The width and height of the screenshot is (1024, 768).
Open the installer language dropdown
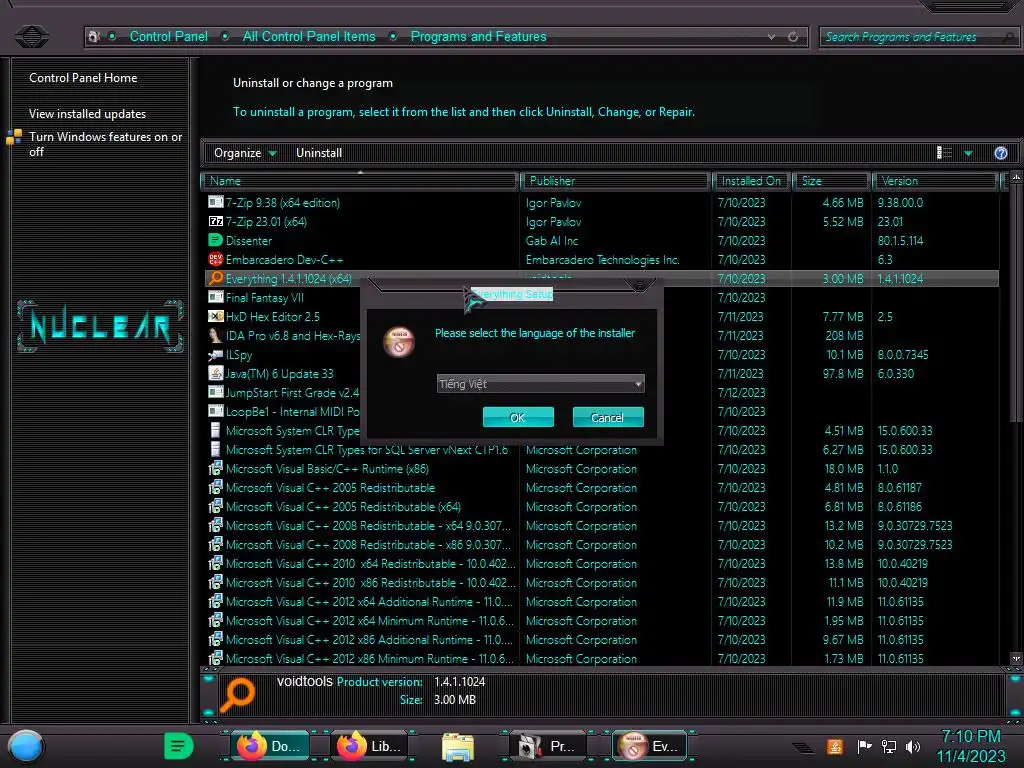540,384
